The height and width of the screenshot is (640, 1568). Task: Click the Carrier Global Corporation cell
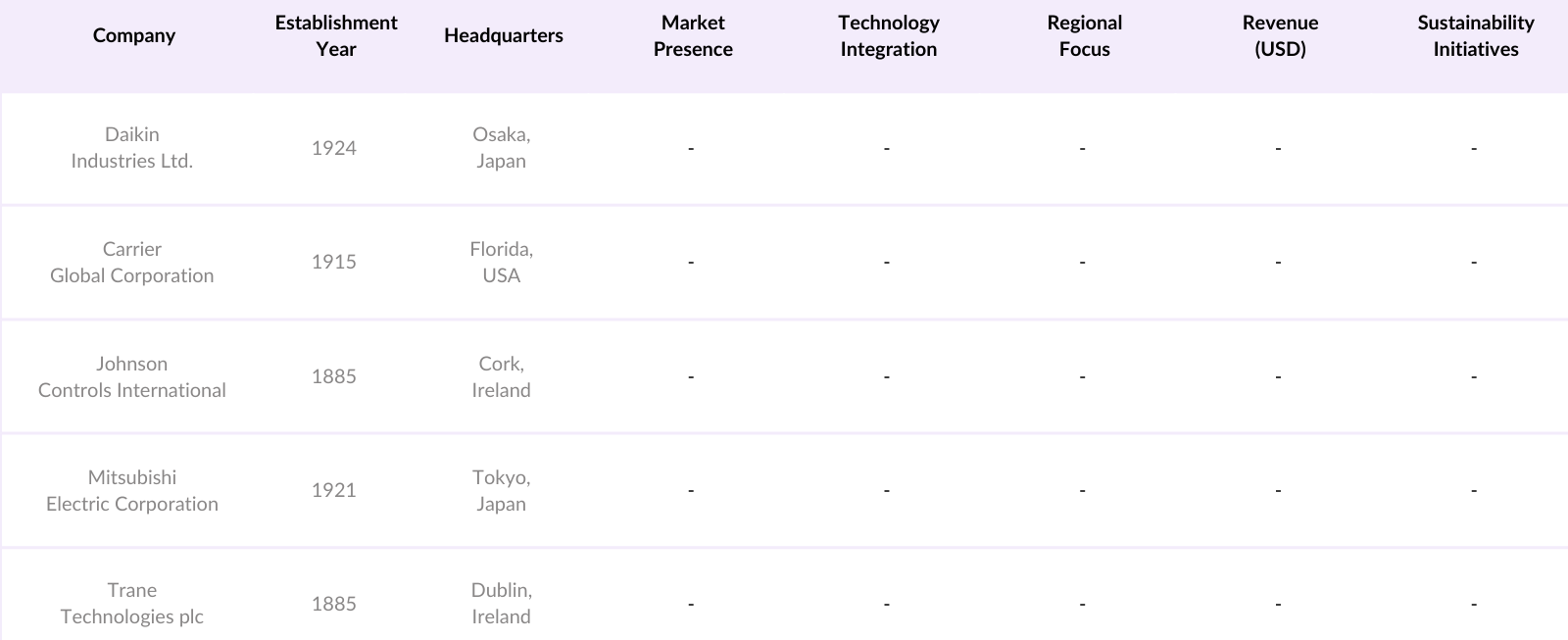coord(132,263)
